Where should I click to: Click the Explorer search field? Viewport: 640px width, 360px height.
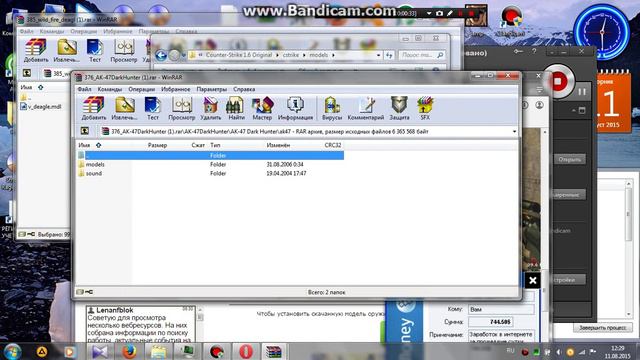421,55
